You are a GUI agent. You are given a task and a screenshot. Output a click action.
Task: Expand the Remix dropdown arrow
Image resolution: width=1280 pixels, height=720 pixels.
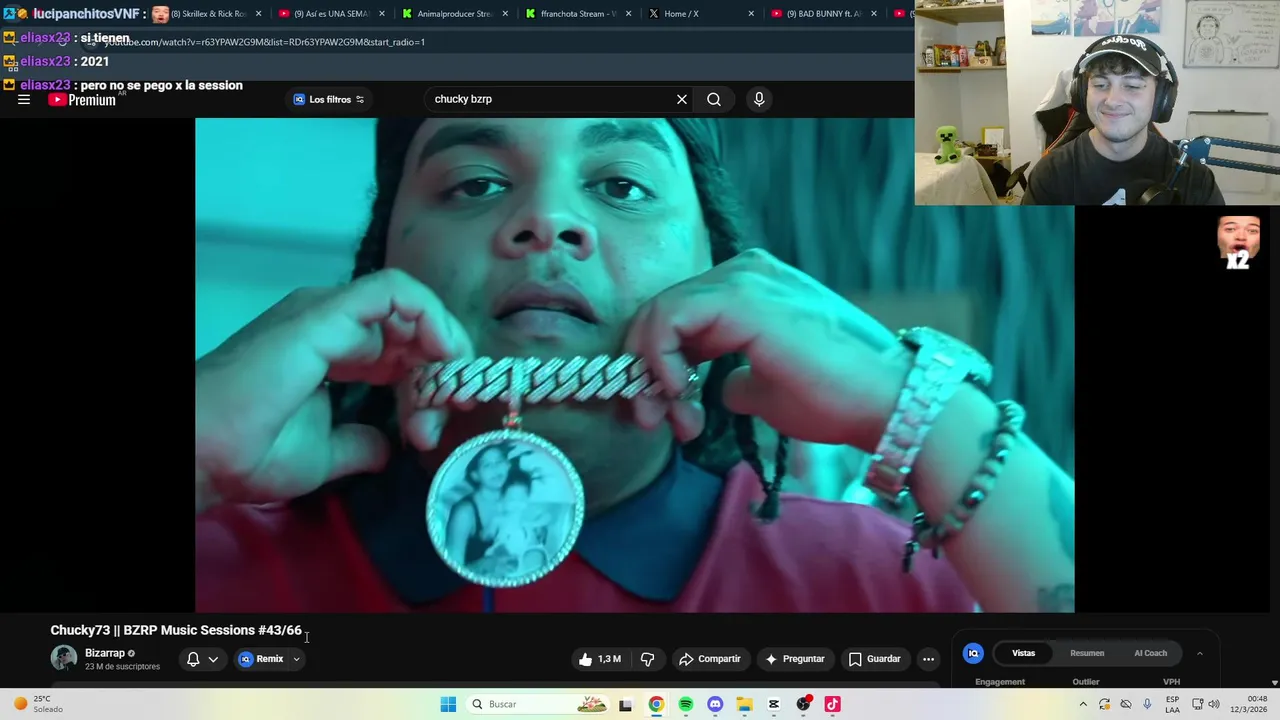coord(296,659)
